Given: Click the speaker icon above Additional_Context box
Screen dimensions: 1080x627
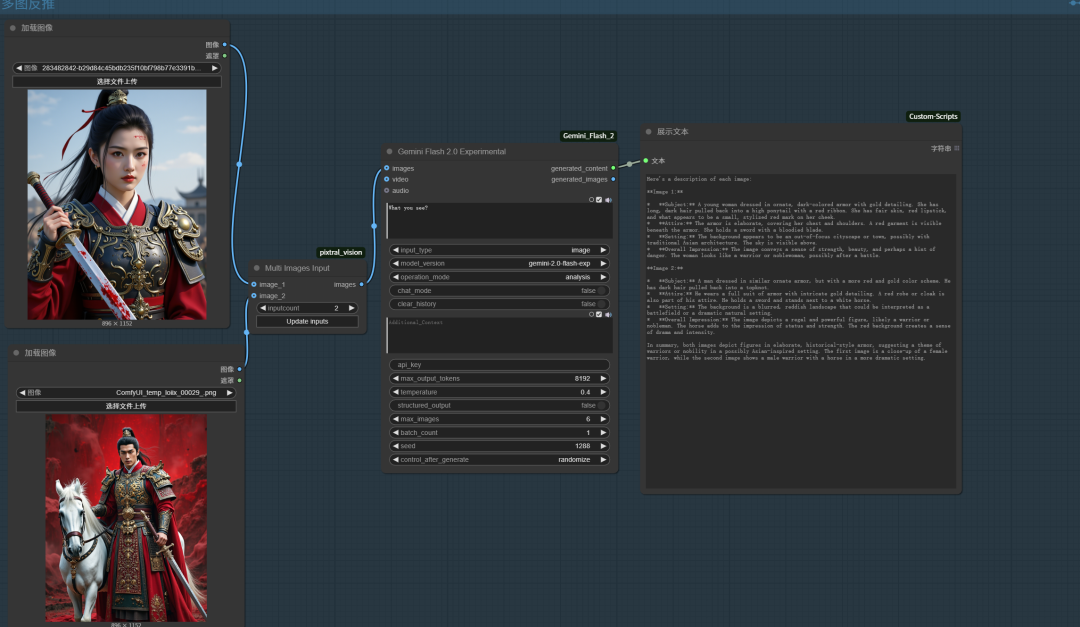Looking at the screenshot, I should pyautogui.click(x=607, y=314).
